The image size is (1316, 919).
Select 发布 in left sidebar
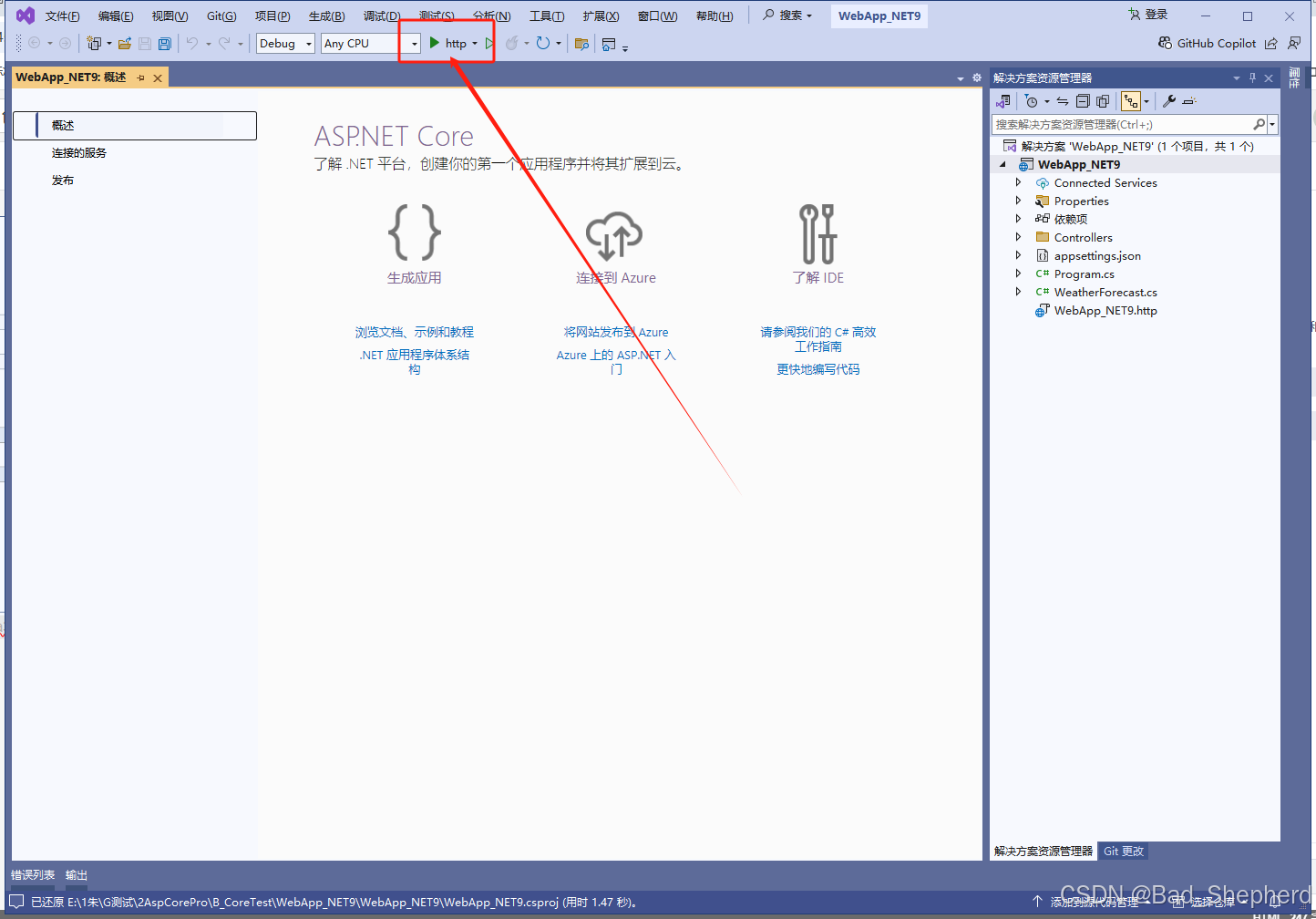(63, 181)
